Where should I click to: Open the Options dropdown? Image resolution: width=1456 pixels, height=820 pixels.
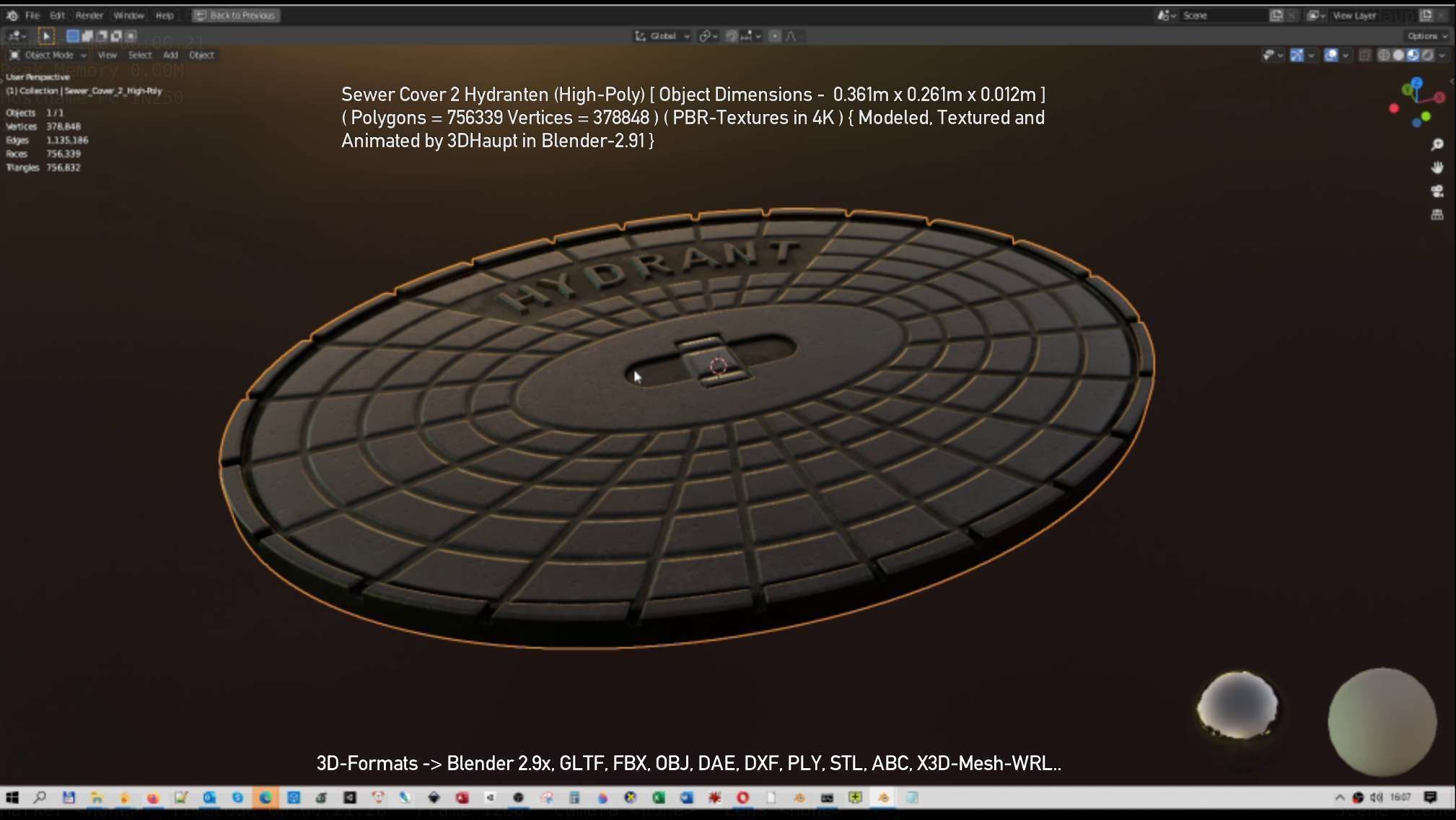pos(1427,36)
